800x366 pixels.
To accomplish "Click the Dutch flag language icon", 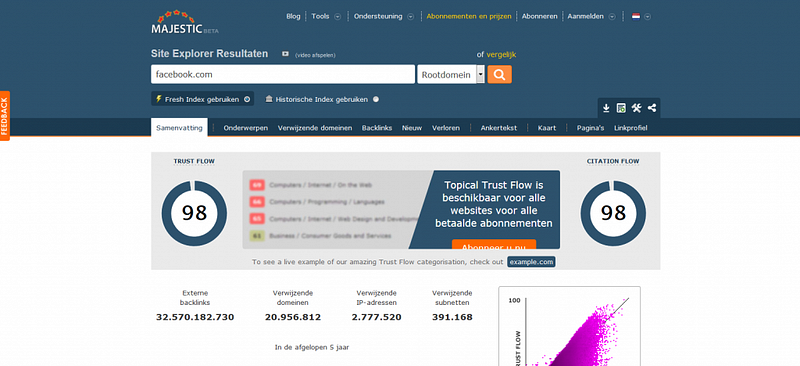I will point(636,16).
